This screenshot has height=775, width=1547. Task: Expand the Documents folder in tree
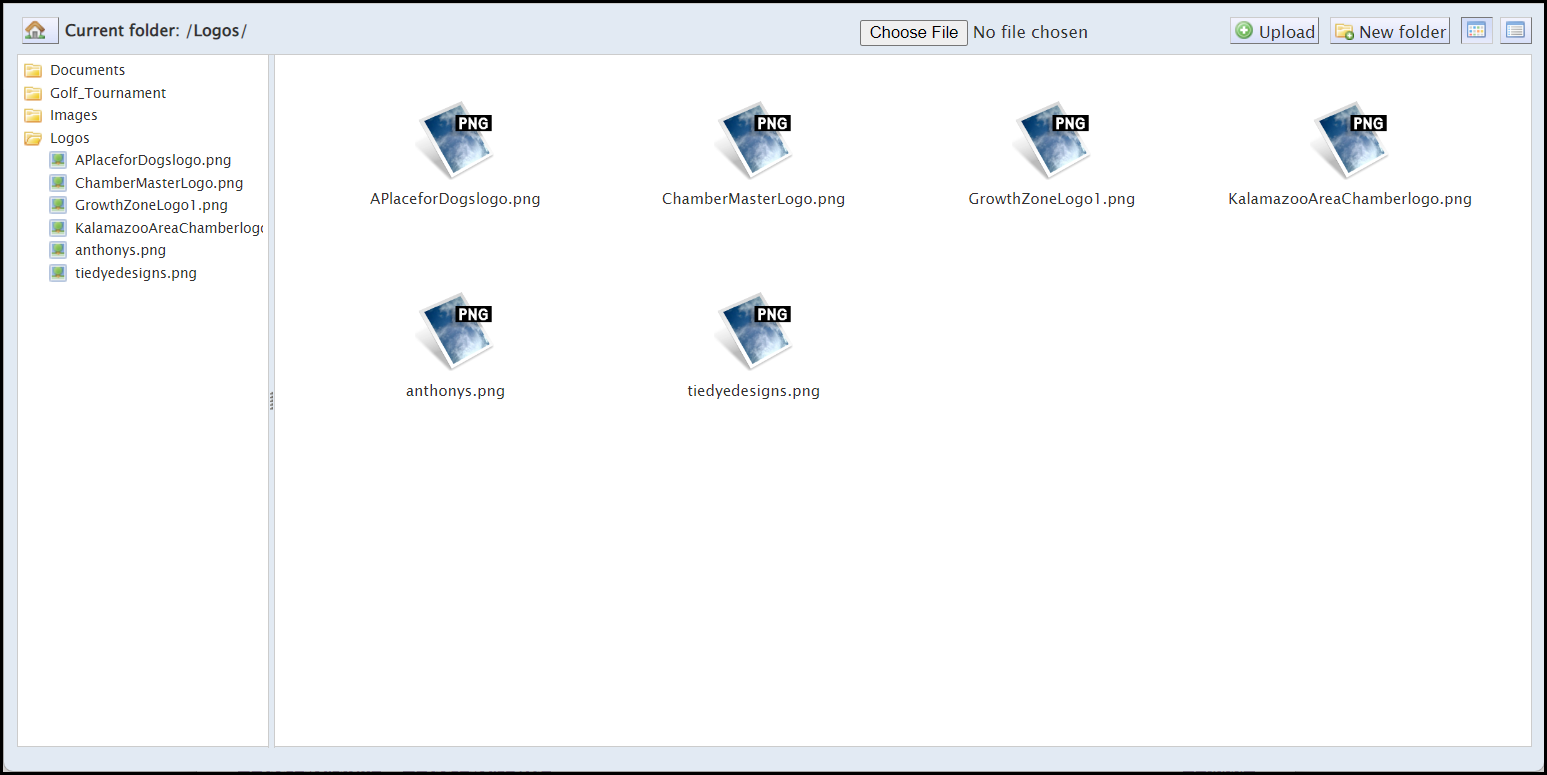click(x=87, y=70)
